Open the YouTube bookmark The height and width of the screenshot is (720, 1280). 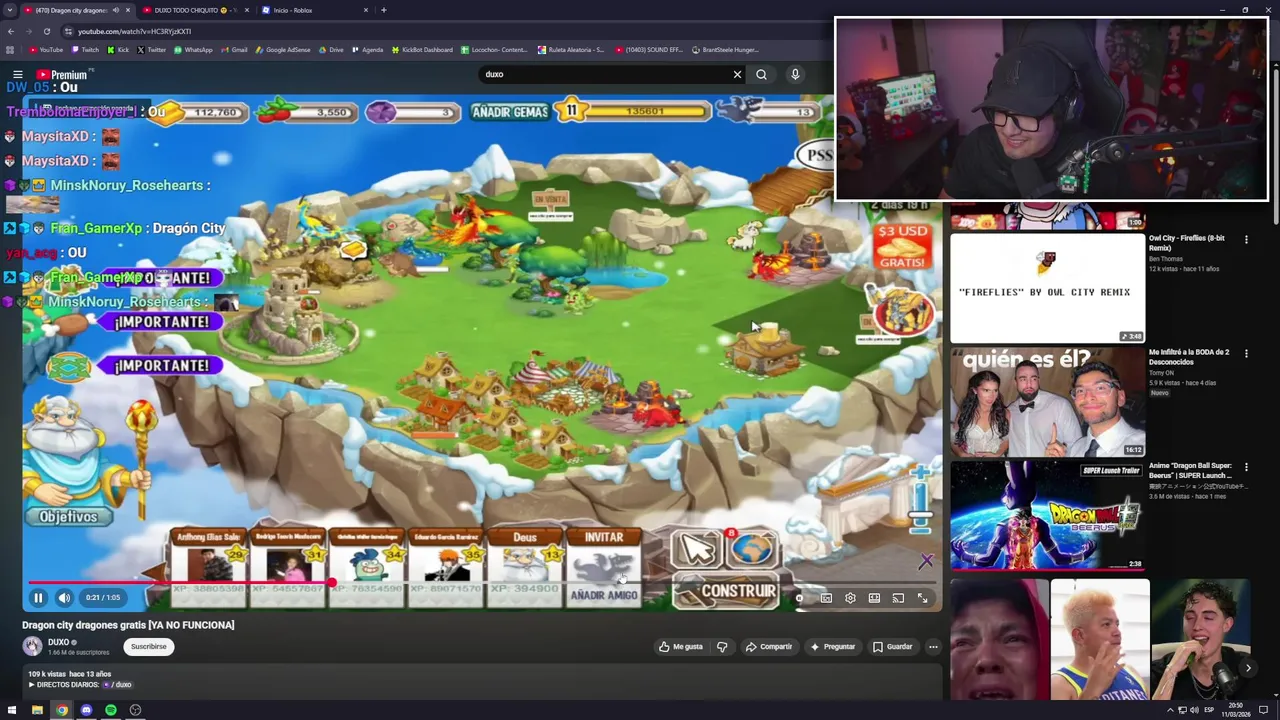click(46, 50)
